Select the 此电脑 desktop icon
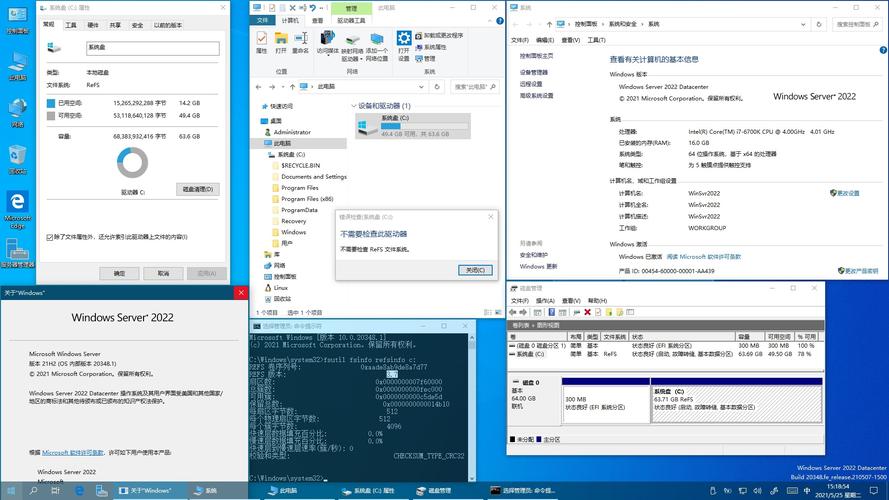The image size is (889, 500). (x=18, y=66)
